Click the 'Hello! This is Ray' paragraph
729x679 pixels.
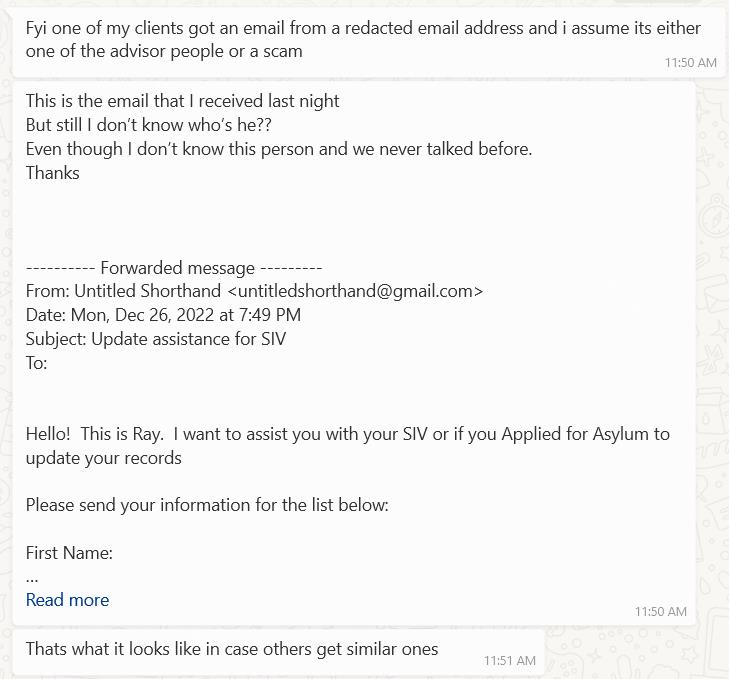coord(347,446)
